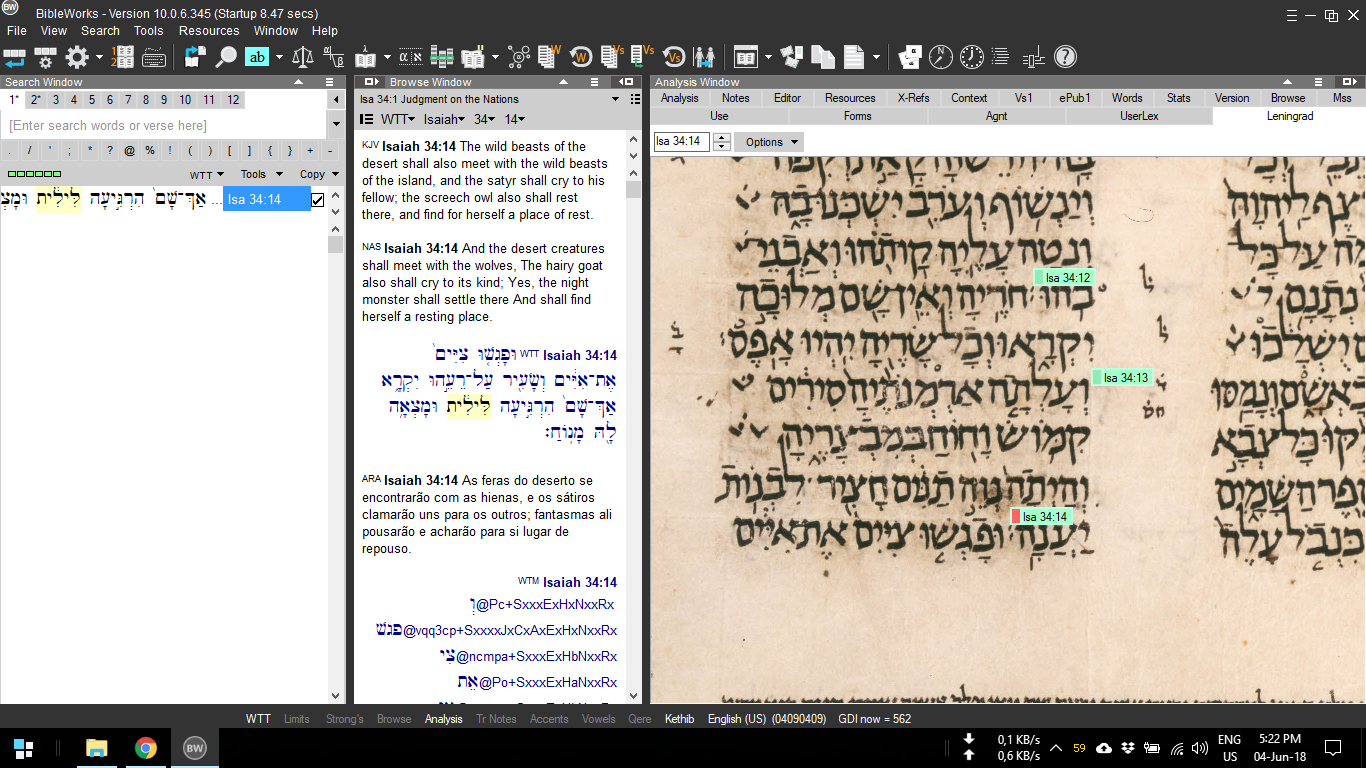The width and height of the screenshot is (1366, 768).
Task: Click the network graph toolbar icon
Action: 518,57
